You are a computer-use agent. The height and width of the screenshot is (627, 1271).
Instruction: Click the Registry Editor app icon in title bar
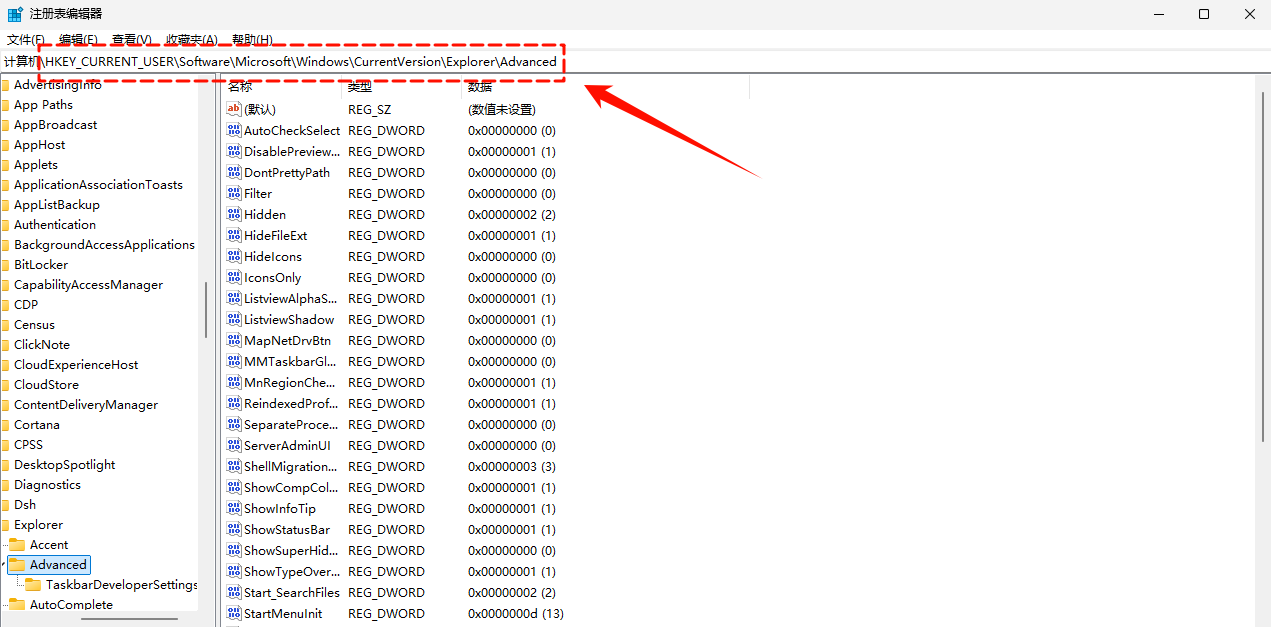click(x=15, y=14)
